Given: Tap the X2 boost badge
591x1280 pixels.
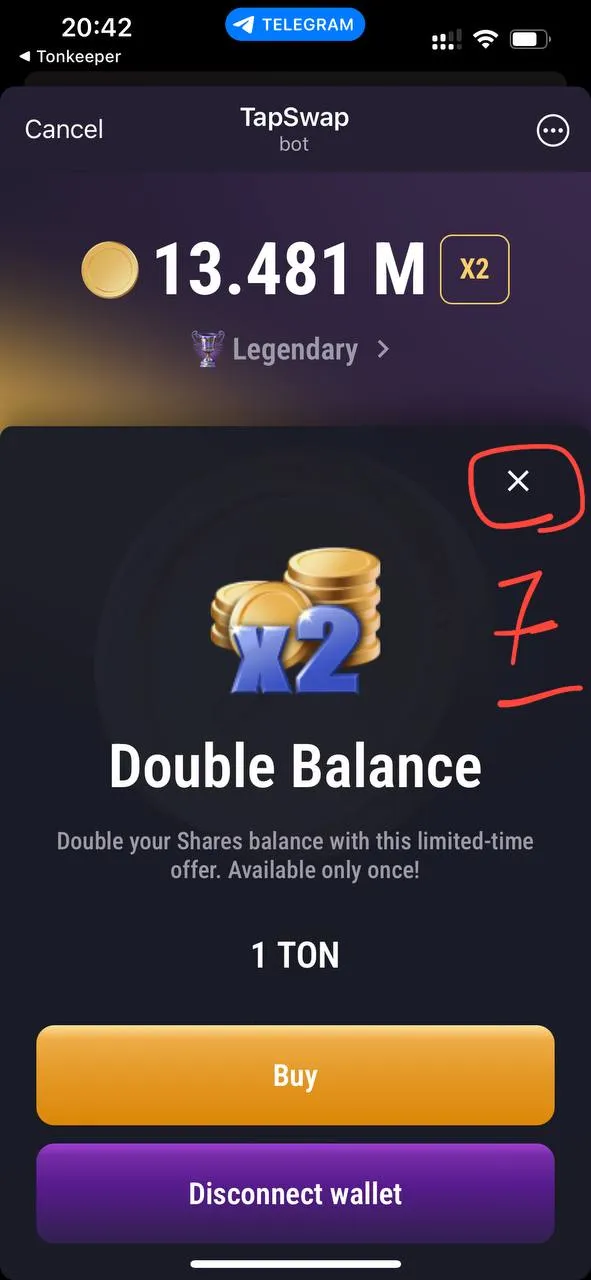Looking at the screenshot, I should [474, 269].
